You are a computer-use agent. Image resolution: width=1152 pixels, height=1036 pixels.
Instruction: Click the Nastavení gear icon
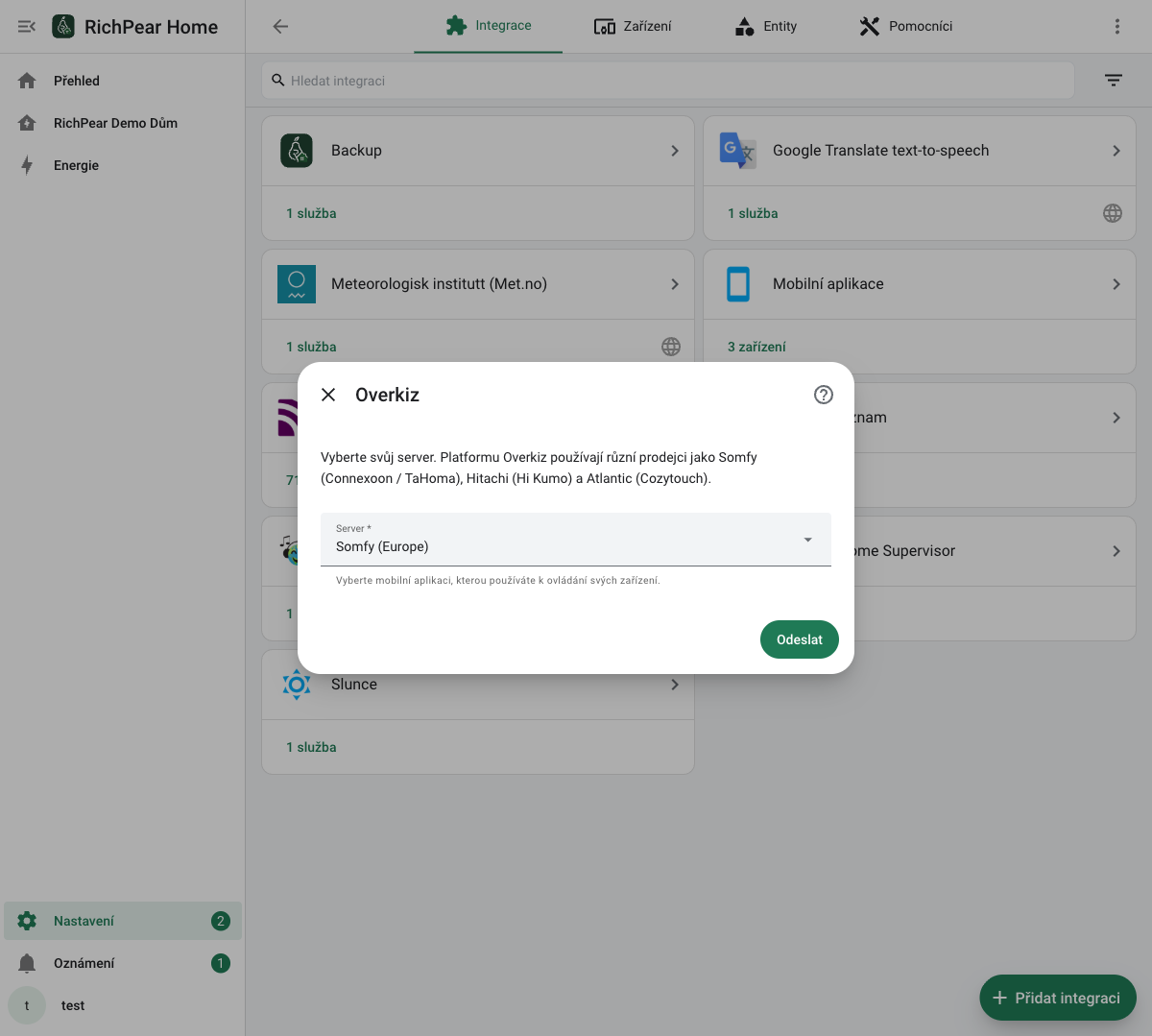click(x=27, y=921)
